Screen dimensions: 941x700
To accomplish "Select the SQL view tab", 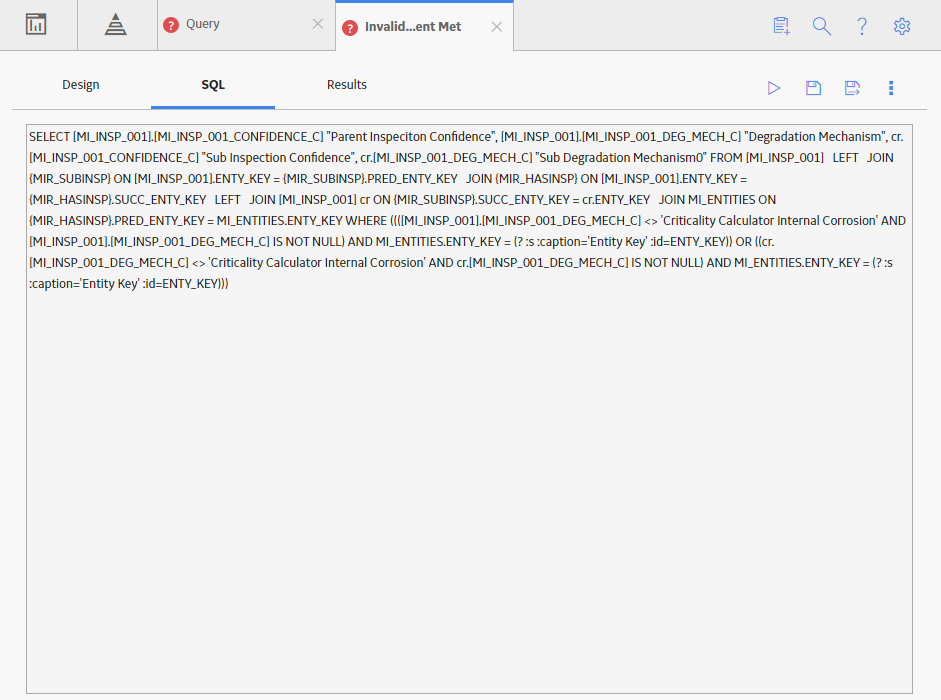I will 213,85.
